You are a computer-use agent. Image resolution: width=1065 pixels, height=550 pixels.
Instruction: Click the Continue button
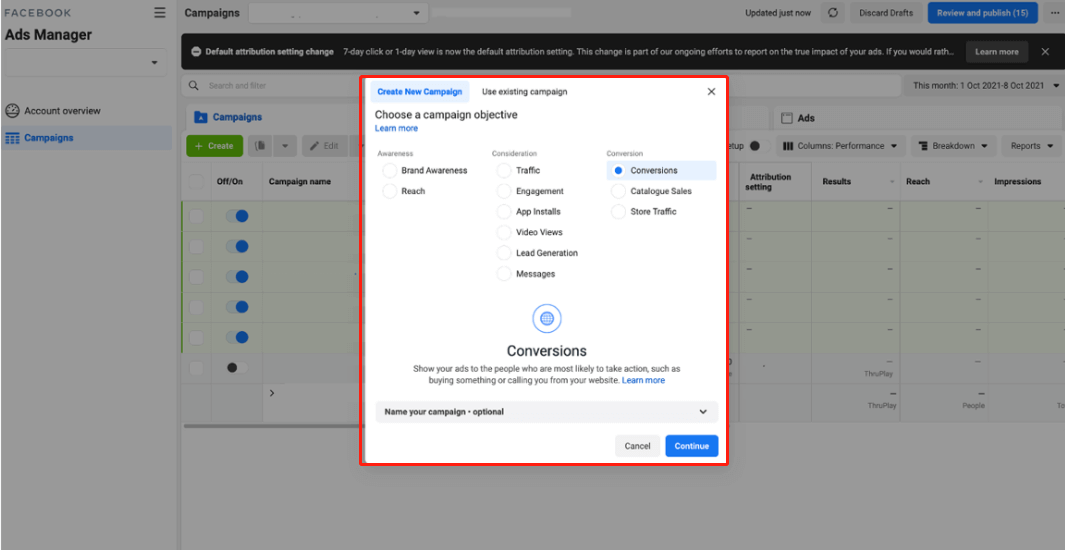(691, 446)
